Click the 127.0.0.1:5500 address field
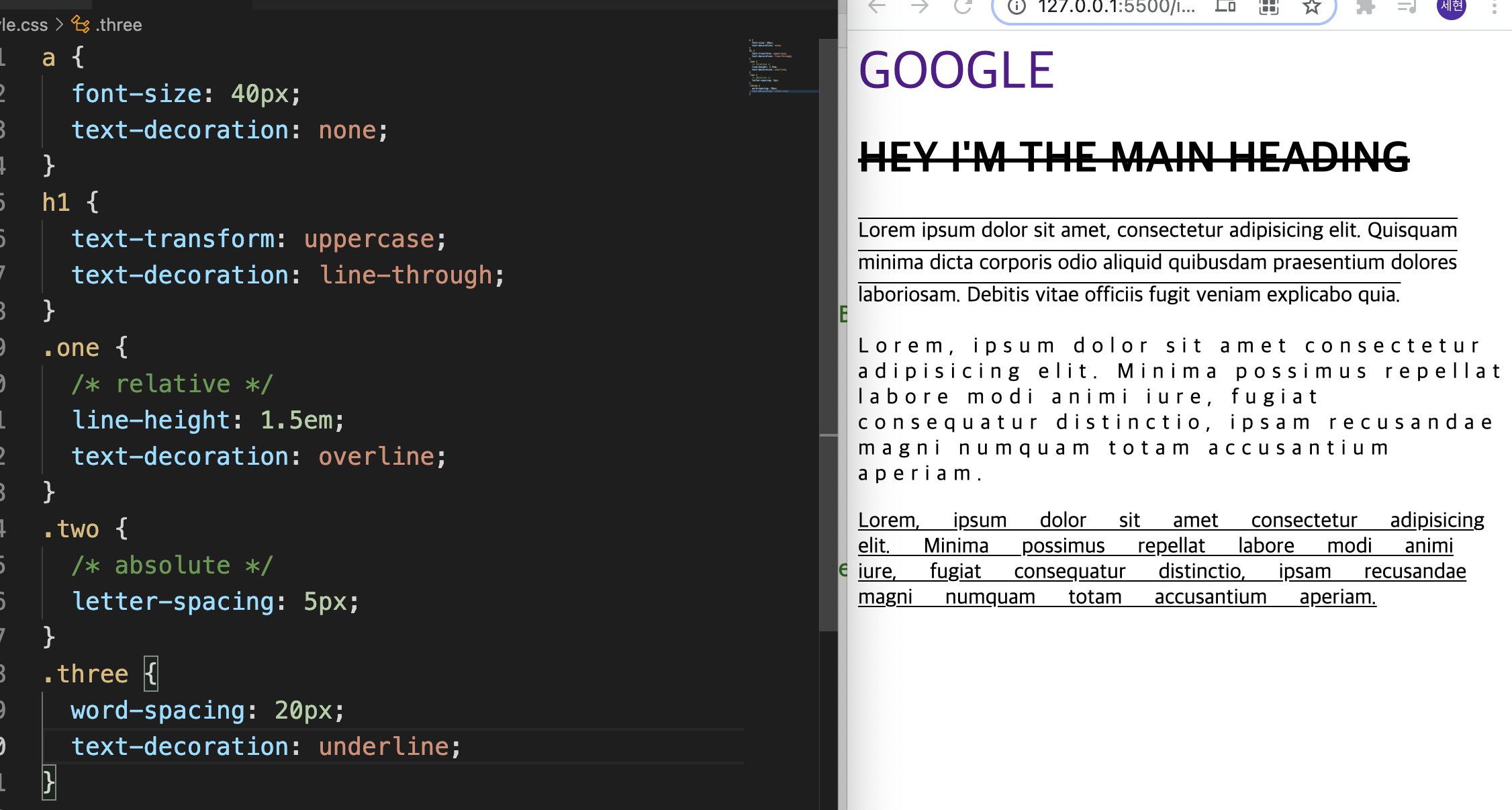The width and height of the screenshot is (1512, 810). pos(1116,7)
